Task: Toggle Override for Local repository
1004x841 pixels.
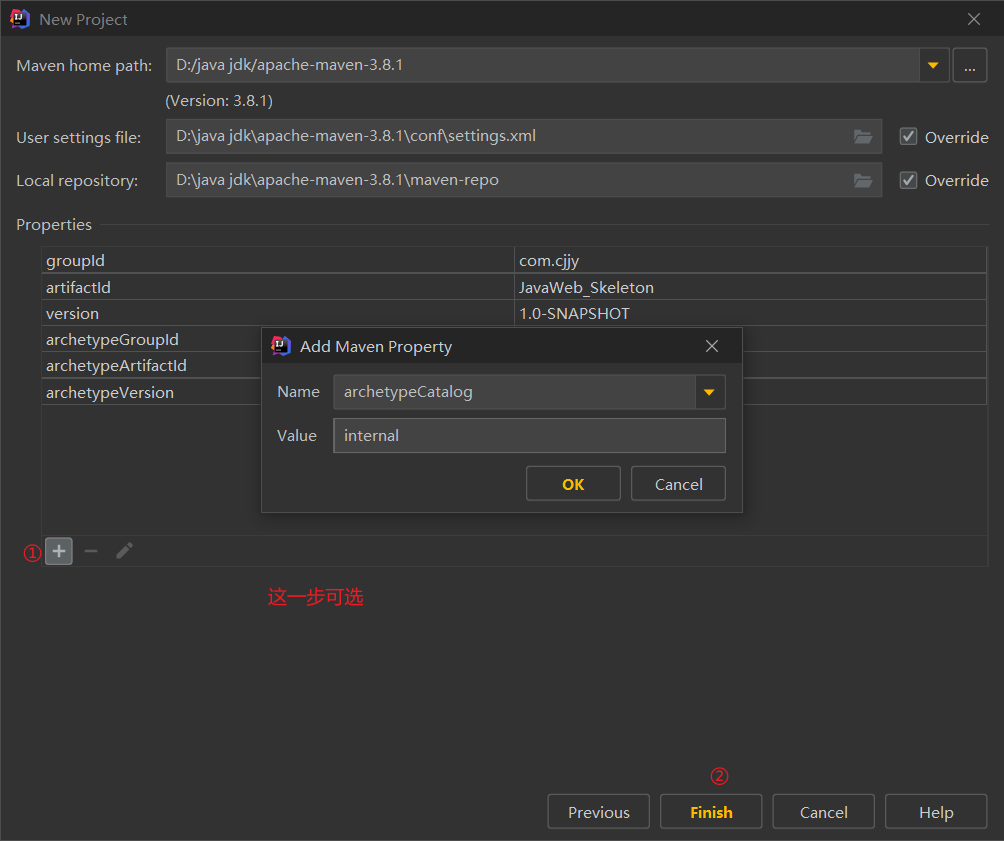Action: point(908,180)
